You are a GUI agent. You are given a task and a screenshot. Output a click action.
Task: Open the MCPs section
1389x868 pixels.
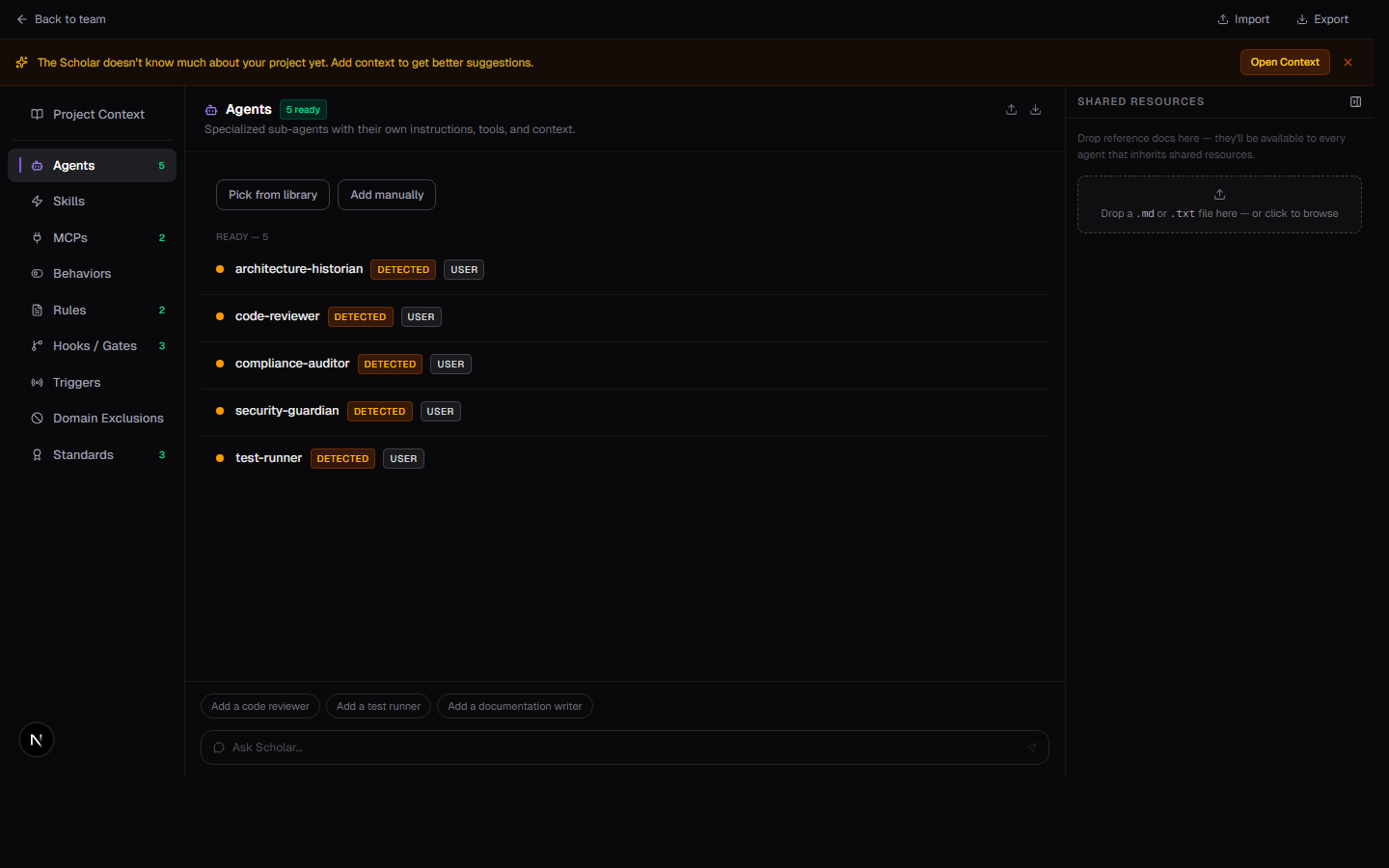92,238
